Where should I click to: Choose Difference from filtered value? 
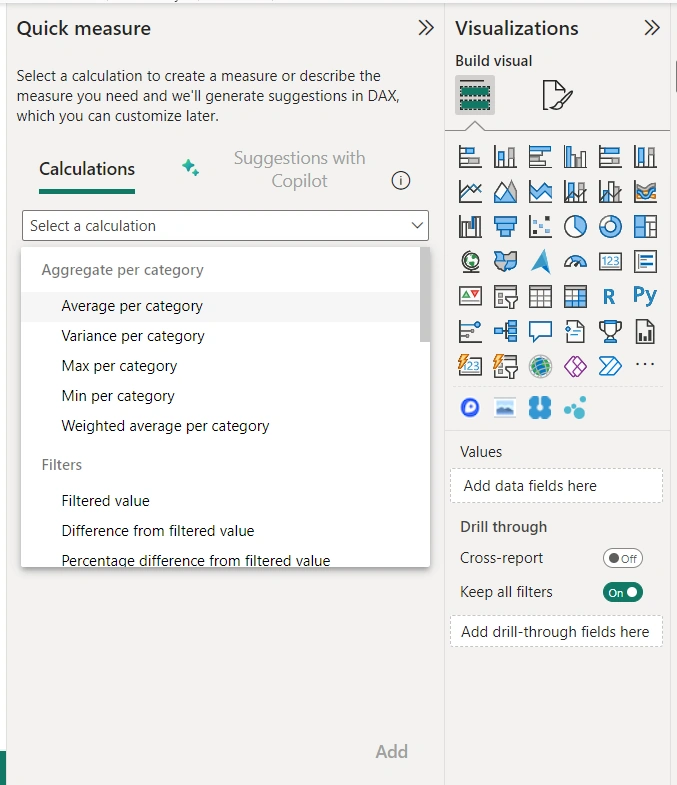click(220, 531)
